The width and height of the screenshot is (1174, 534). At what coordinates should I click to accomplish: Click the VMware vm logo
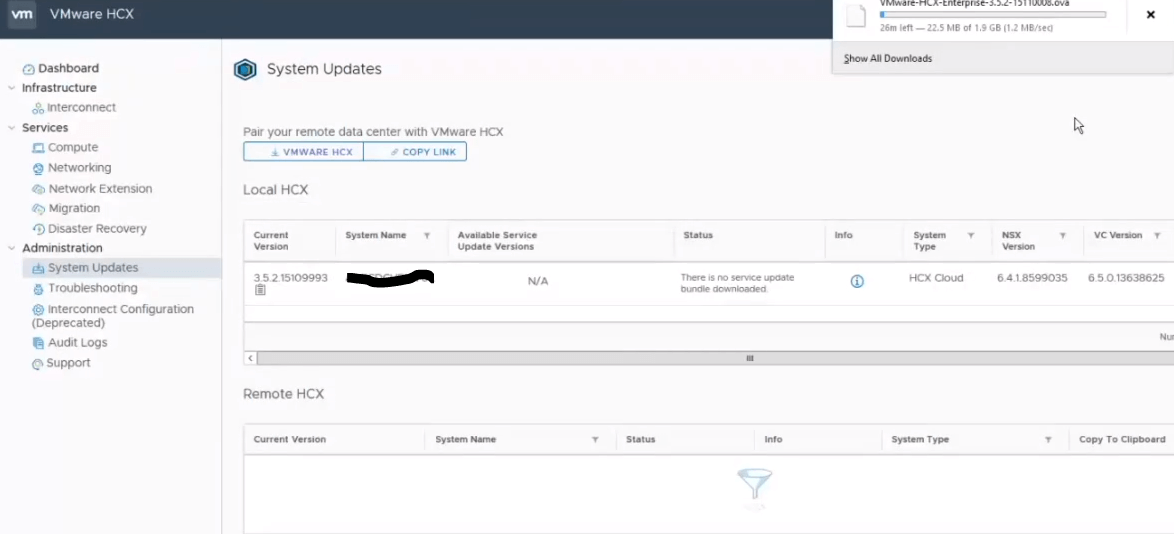(x=22, y=14)
